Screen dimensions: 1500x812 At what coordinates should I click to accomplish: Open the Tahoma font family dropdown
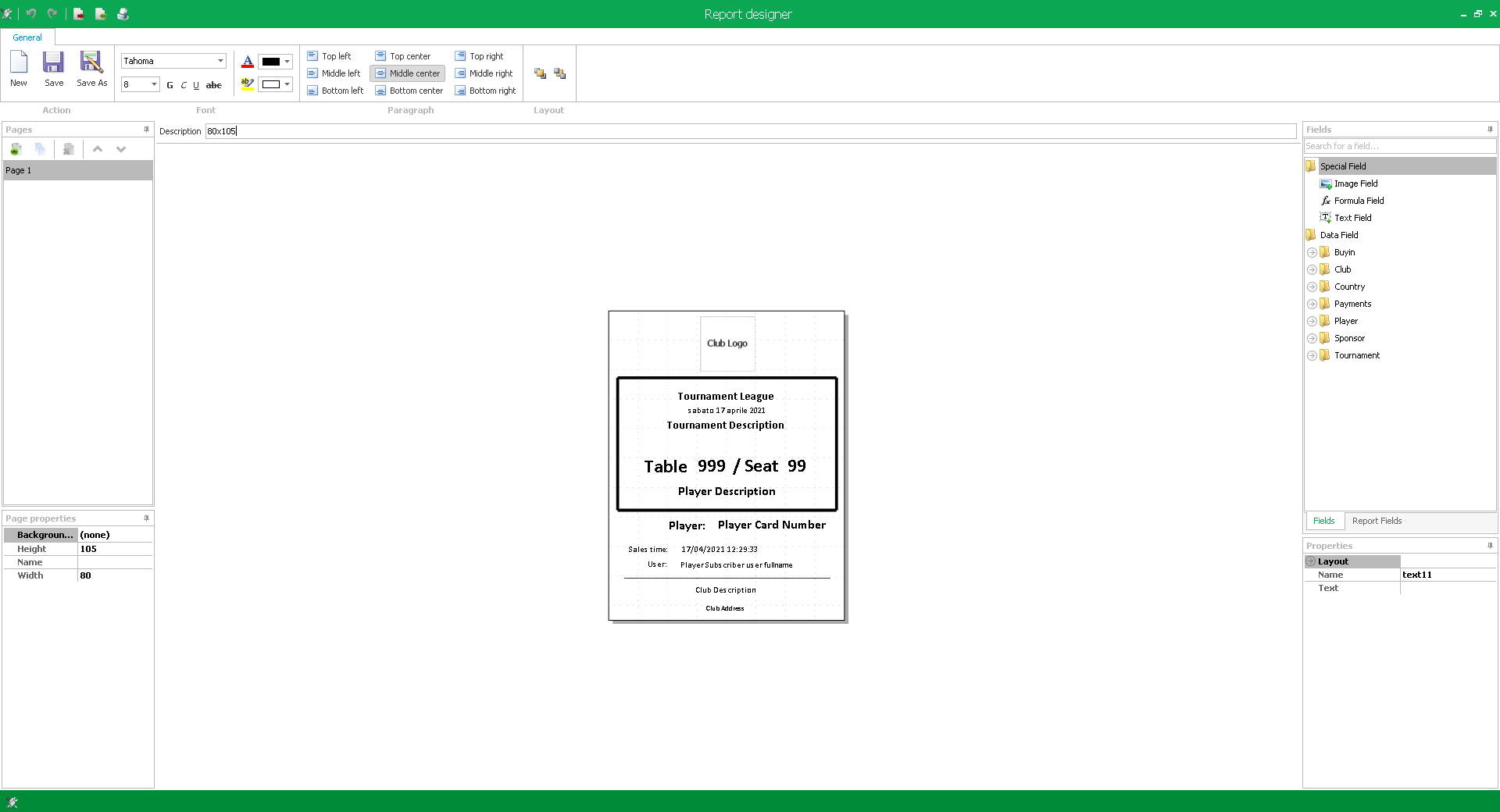click(221, 61)
